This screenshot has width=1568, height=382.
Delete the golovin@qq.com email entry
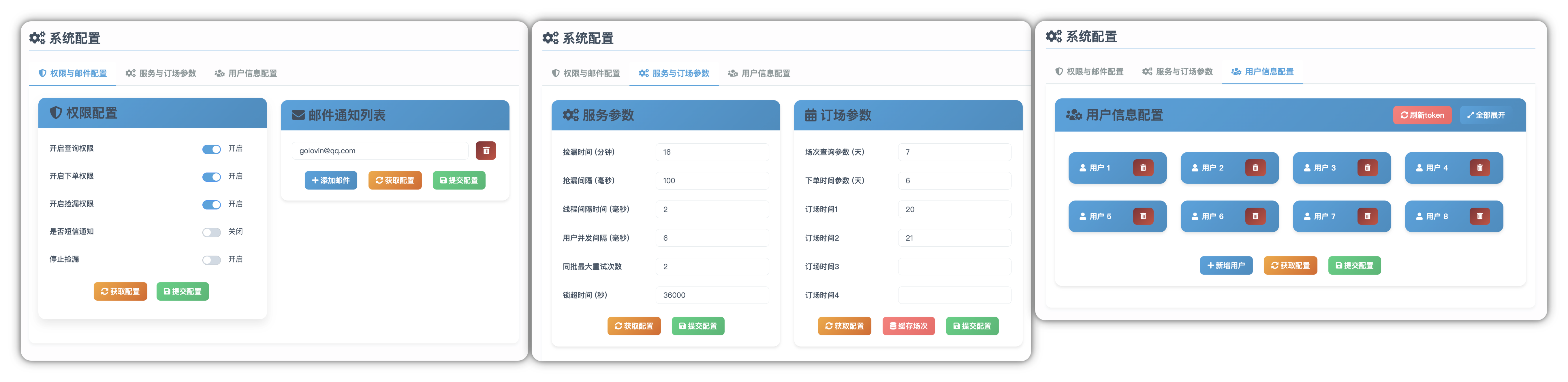coord(486,151)
